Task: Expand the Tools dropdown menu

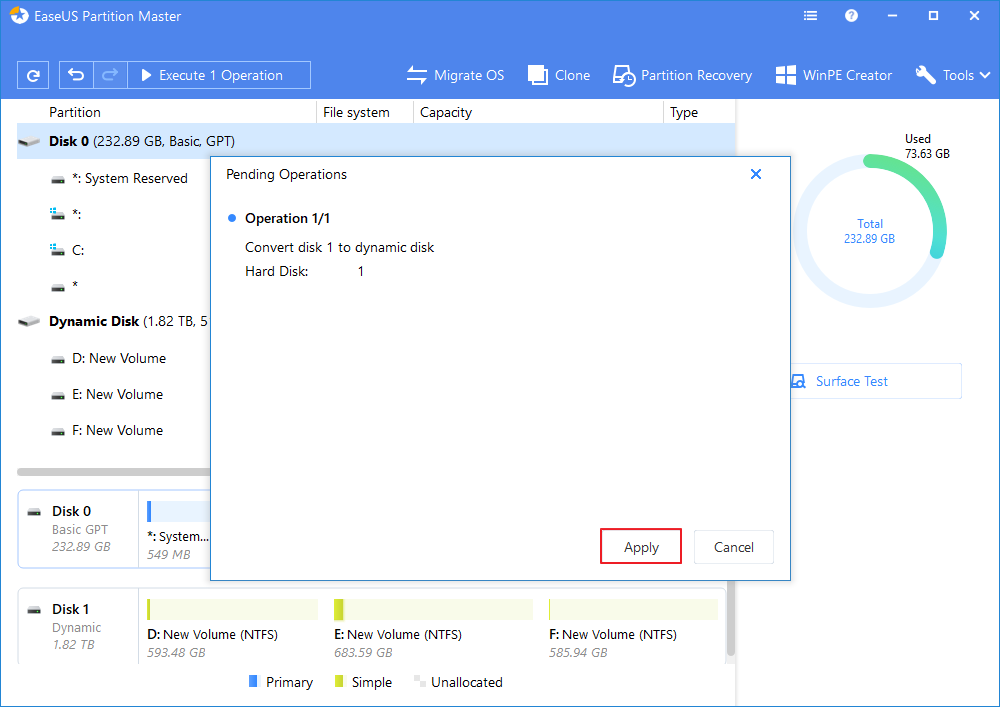Action: pyautogui.click(x=952, y=75)
